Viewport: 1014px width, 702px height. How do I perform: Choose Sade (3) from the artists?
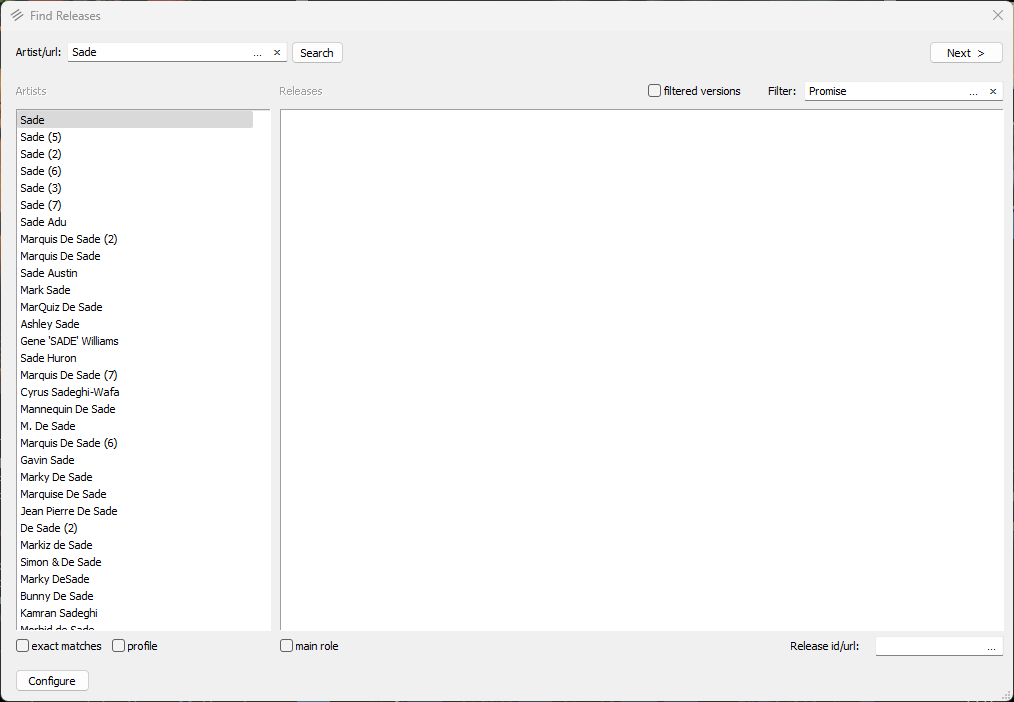(x=135, y=188)
